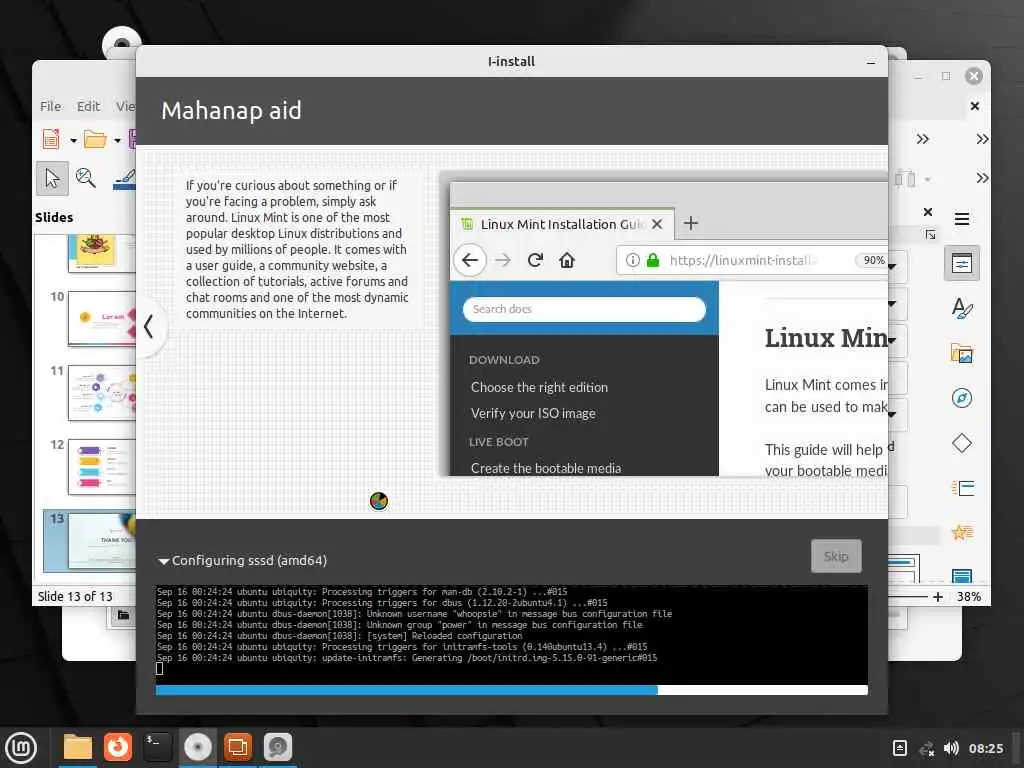Screen dimensions: 1024x768
Task: Open the Linux Mint menu
Action: (21, 747)
